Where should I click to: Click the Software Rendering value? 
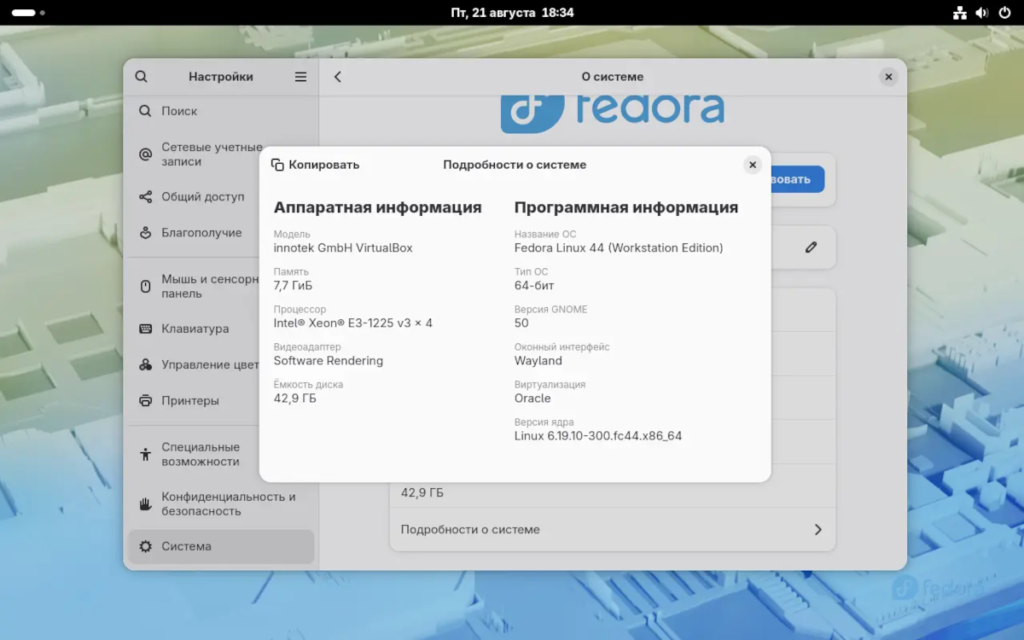coord(328,360)
